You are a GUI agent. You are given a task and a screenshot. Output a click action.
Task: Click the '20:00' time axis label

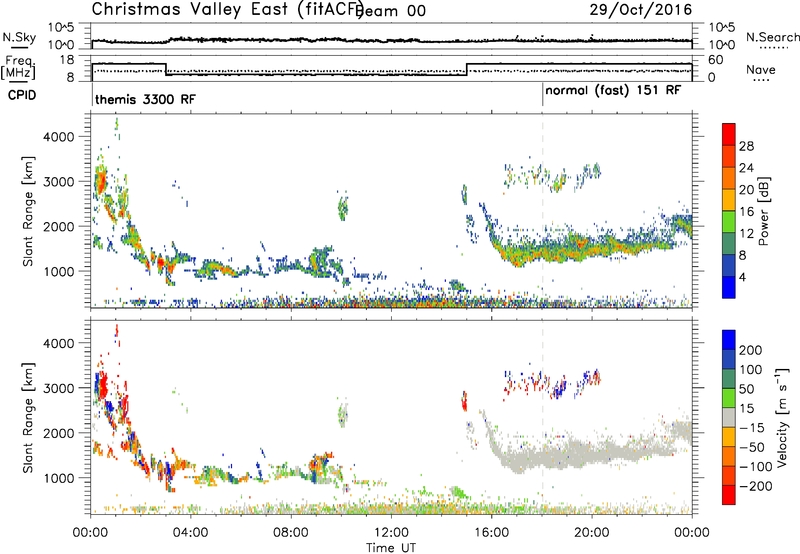point(591,533)
